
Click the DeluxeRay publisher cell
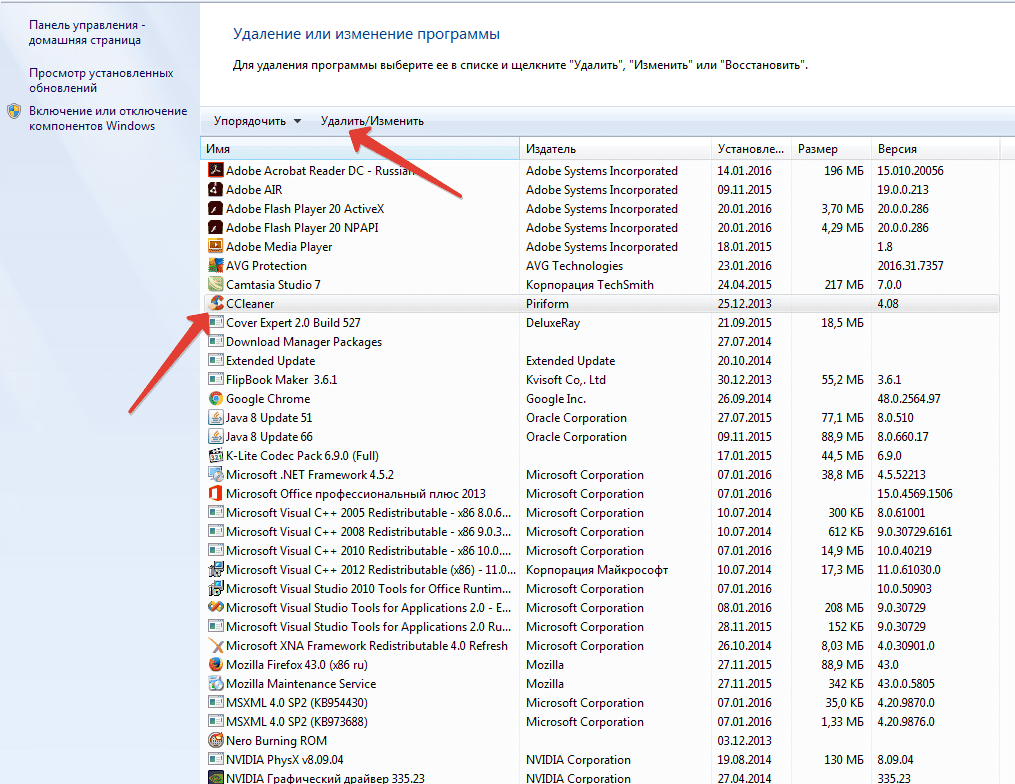point(553,322)
